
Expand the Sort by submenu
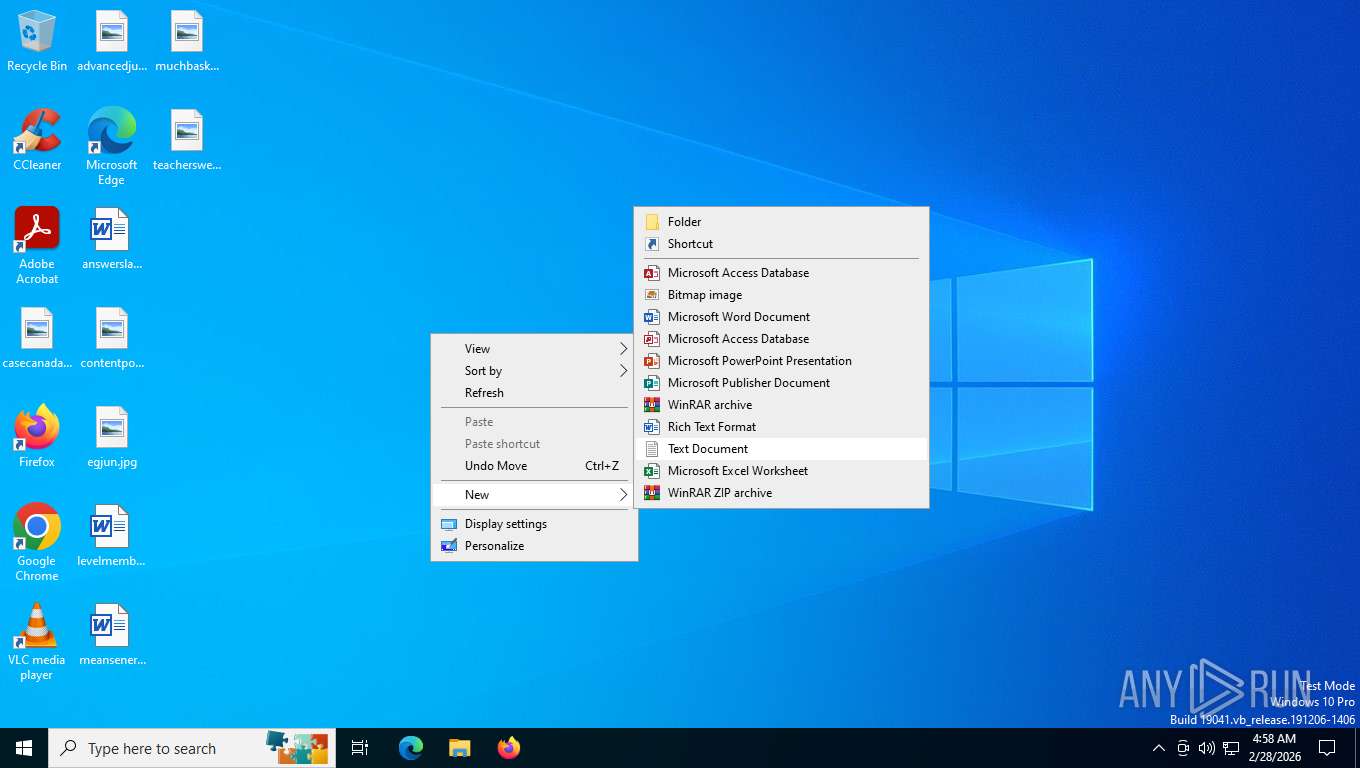pos(534,371)
